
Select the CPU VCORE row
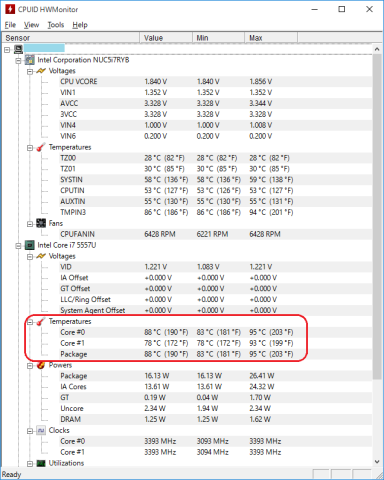pos(215,82)
